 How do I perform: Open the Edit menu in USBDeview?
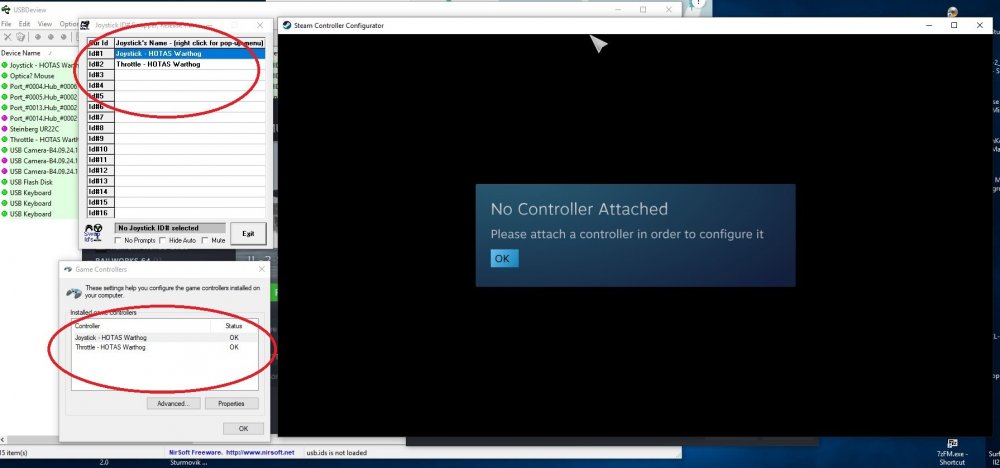24,24
